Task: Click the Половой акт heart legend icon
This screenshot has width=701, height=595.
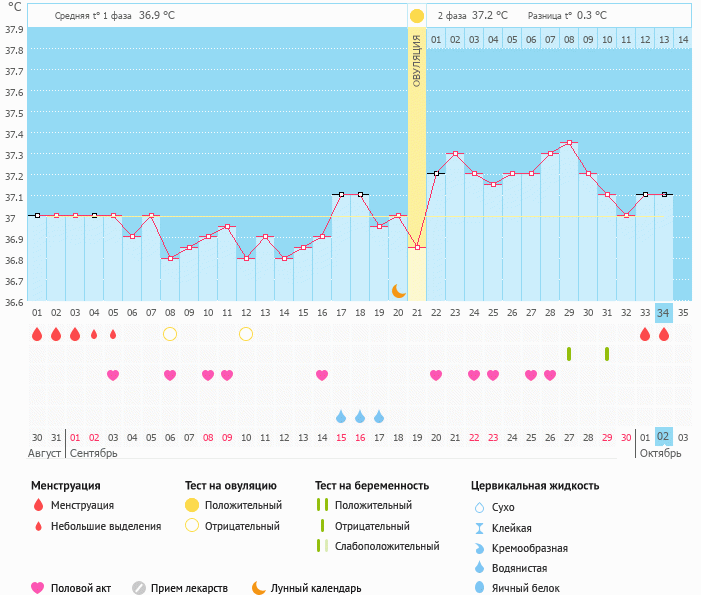Action: point(39,588)
